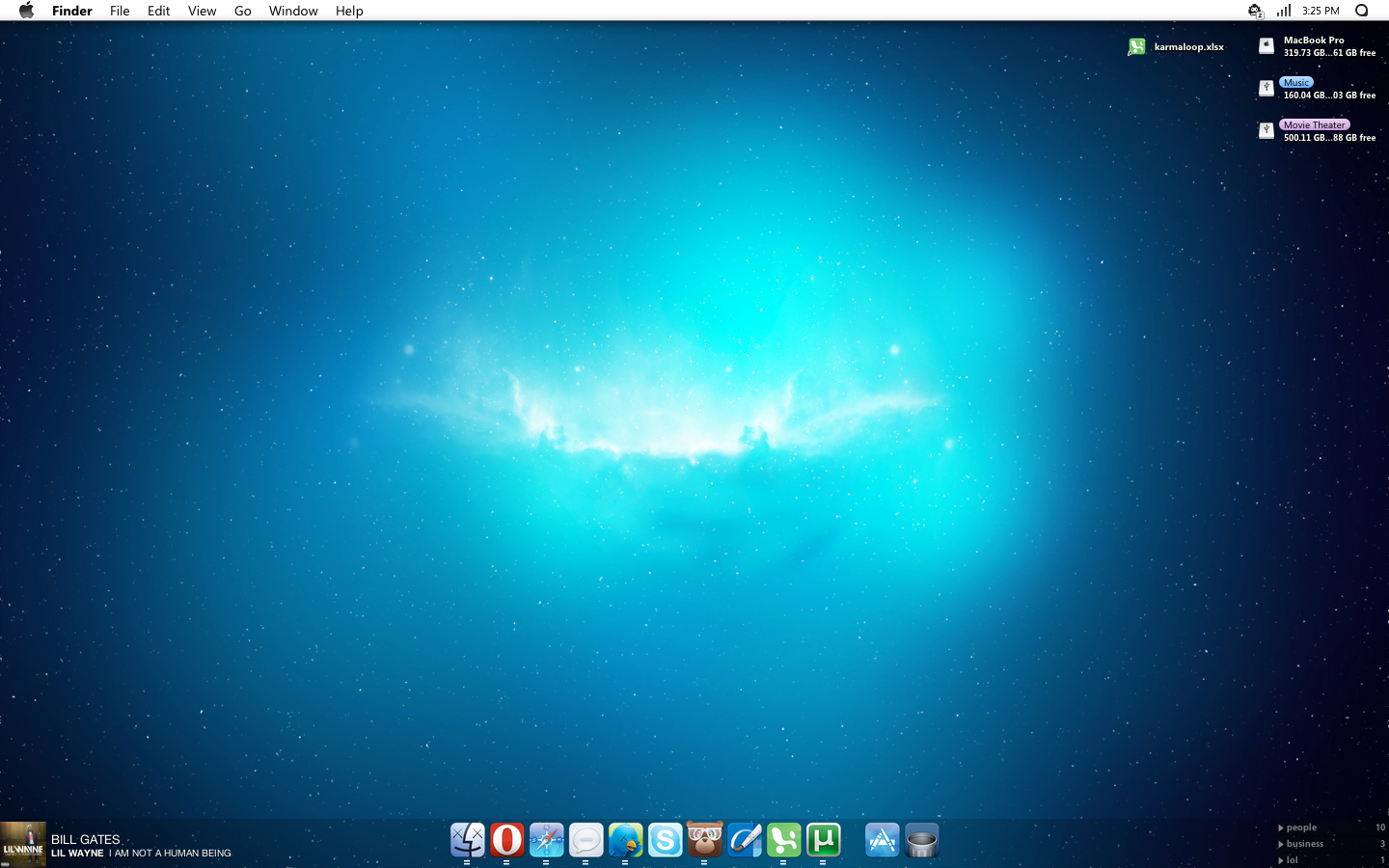This screenshot has height=868, width=1389.
Task: Open the bear-with-shades app in the Dock
Action: pyautogui.click(x=704, y=839)
